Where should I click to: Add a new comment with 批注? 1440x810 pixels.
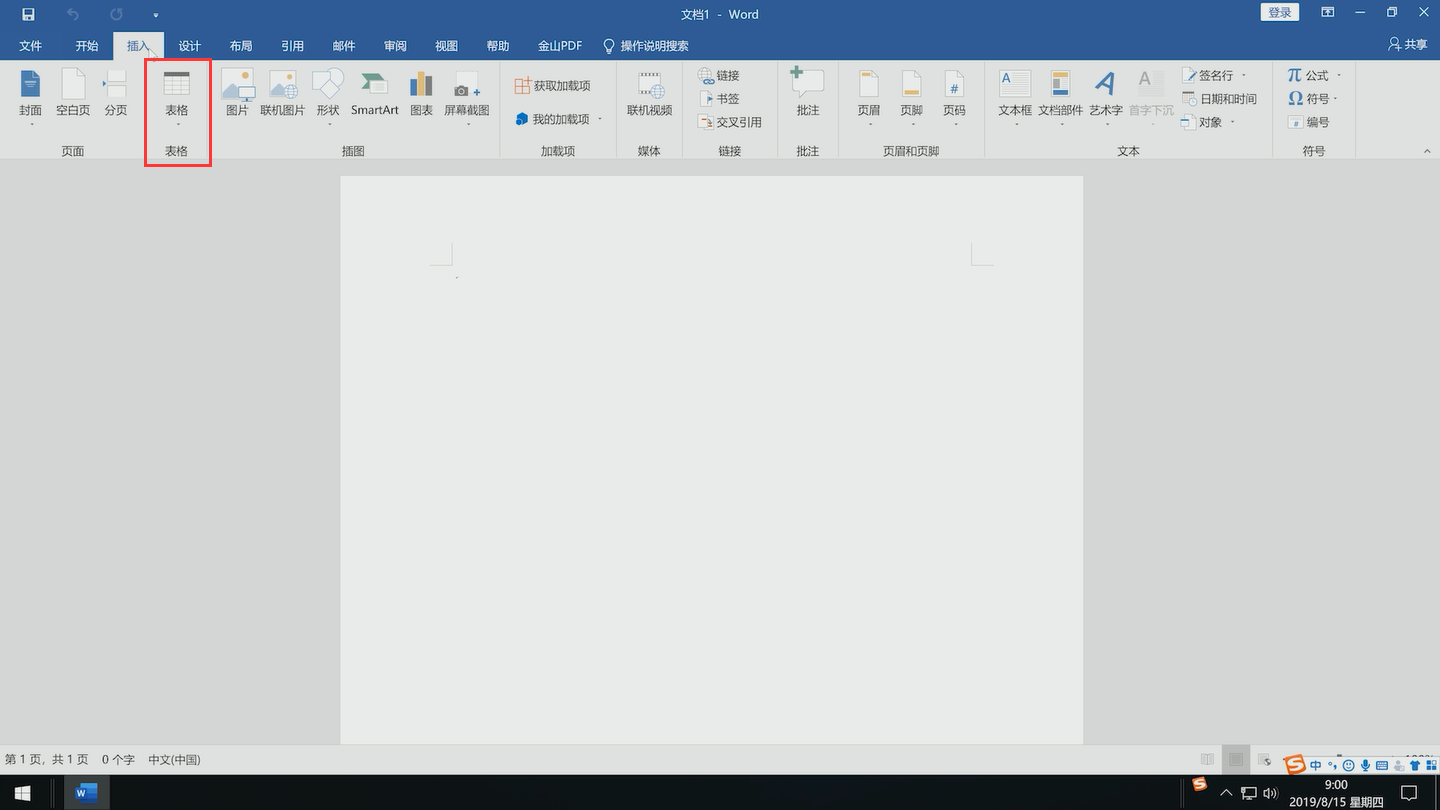[808, 93]
